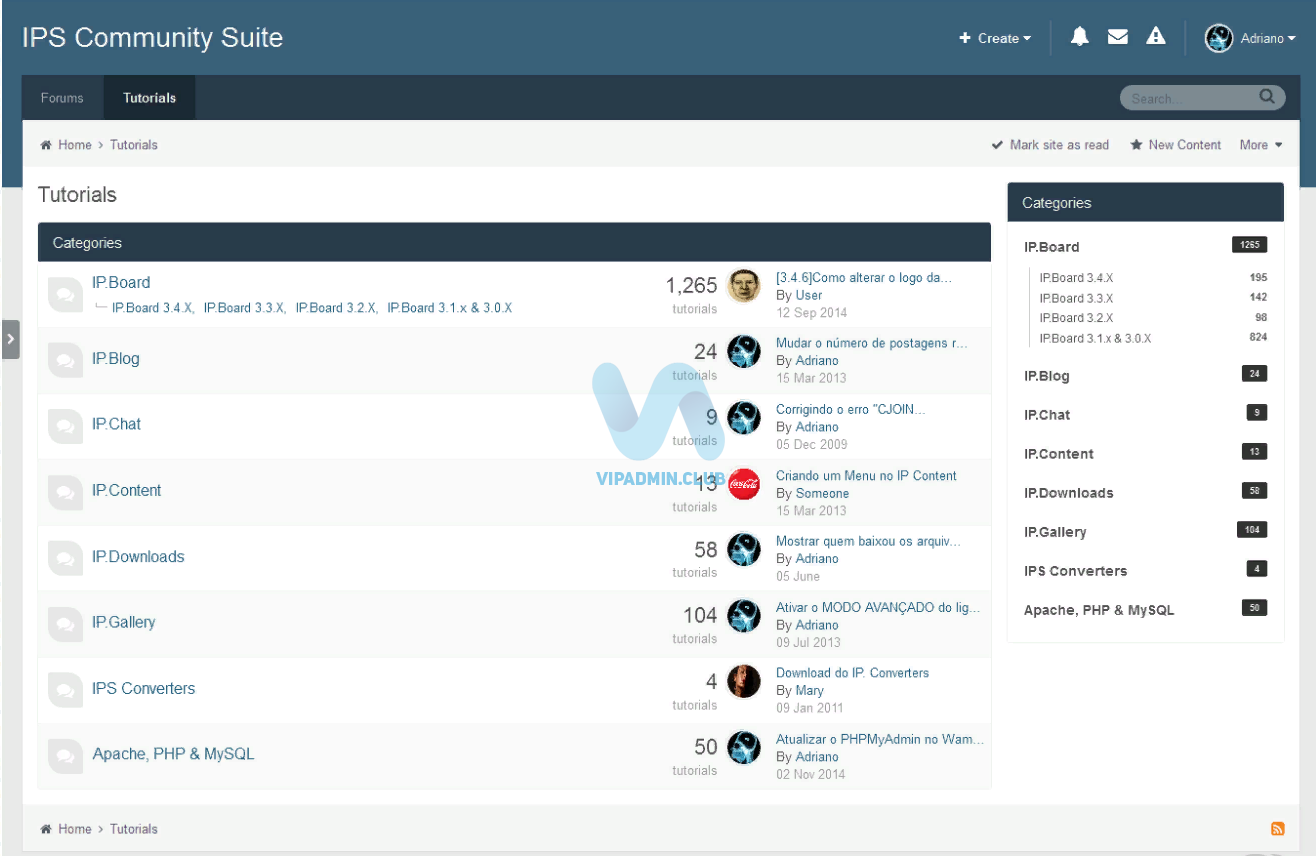Open the IP.Gallery category link
Image resolution: width=1316 pixels, height=856 pixels.
(124, 622)
